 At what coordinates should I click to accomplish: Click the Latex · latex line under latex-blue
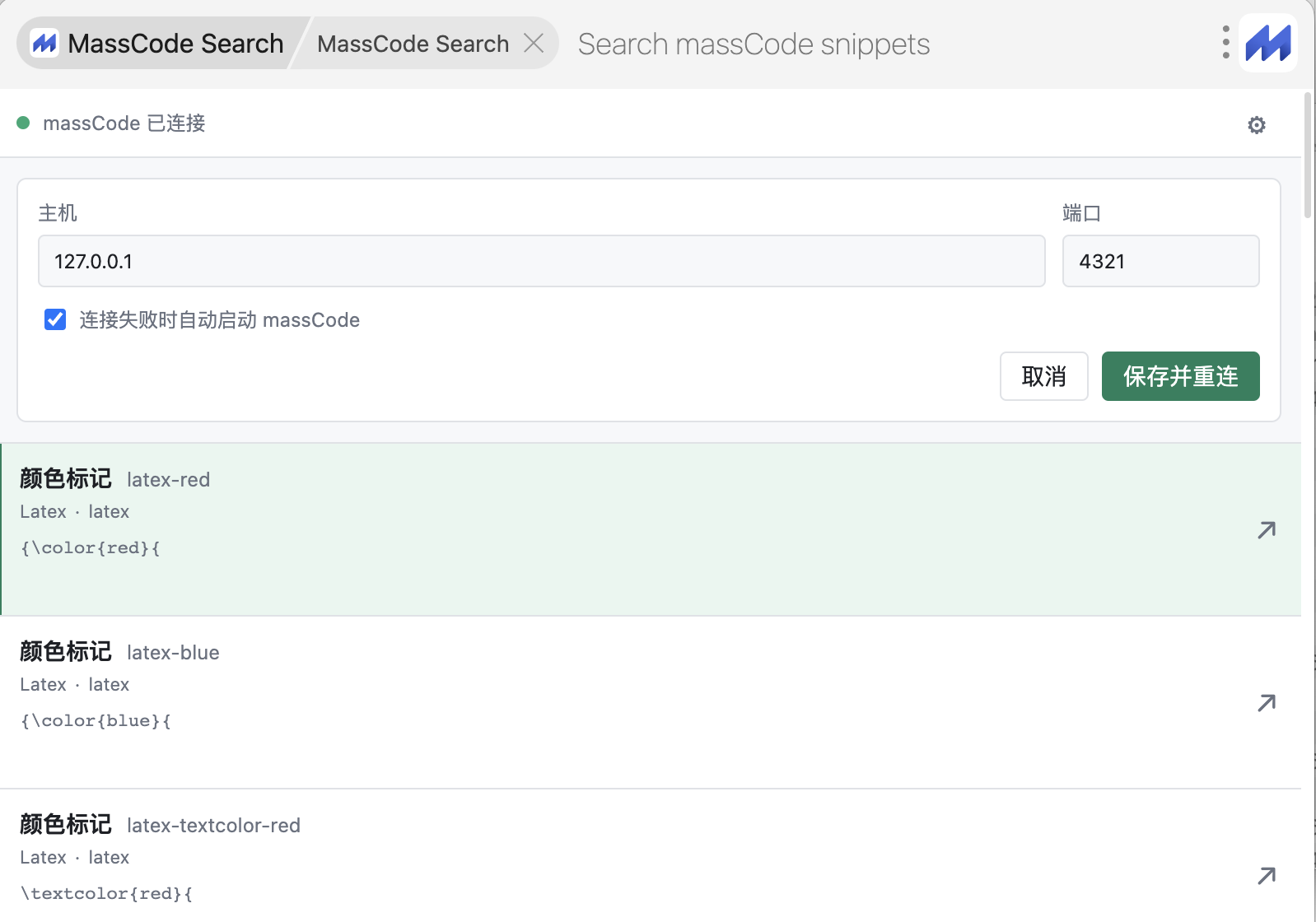75,684
